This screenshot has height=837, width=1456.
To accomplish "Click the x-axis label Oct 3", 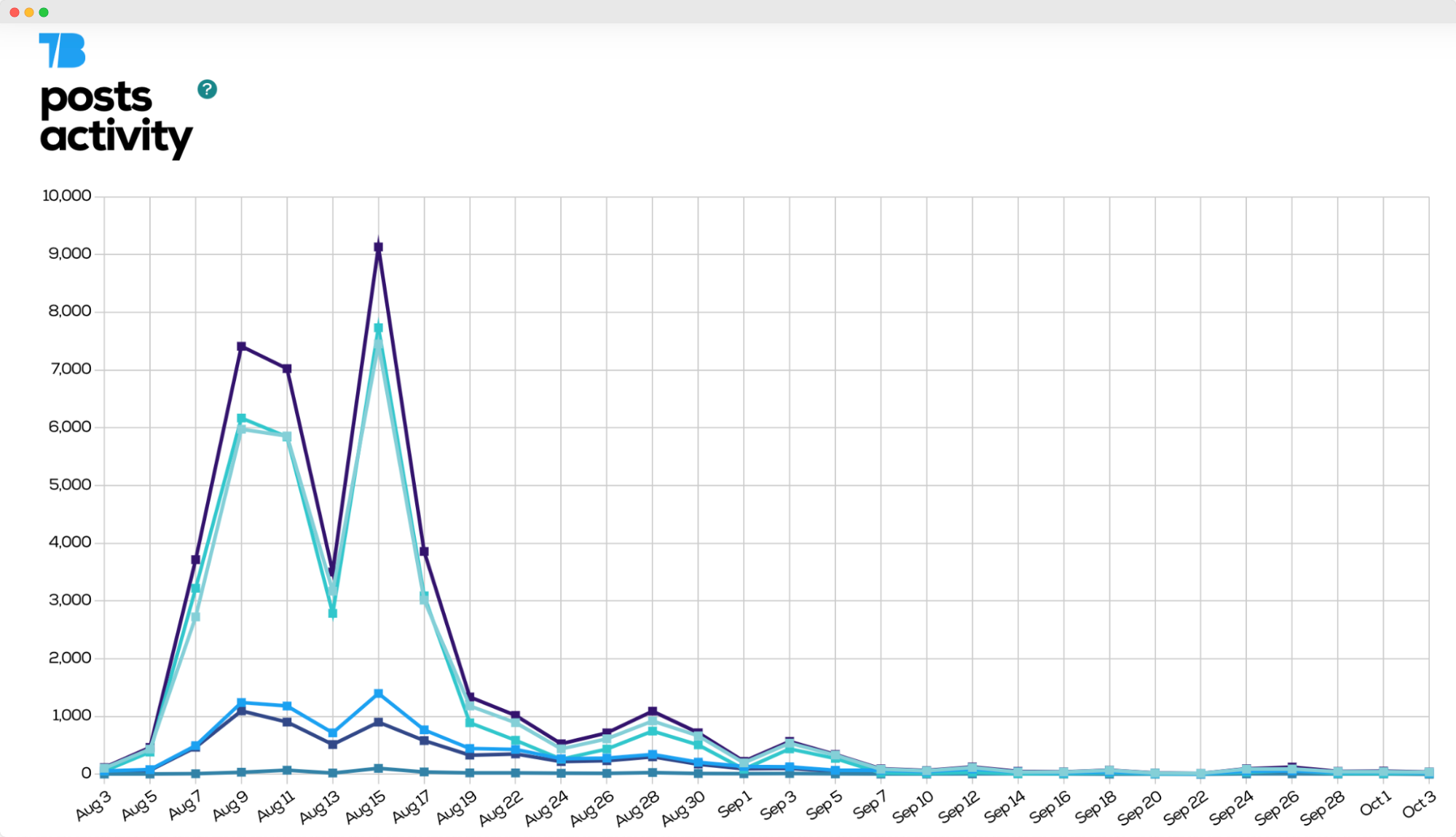I will 1420,804.
